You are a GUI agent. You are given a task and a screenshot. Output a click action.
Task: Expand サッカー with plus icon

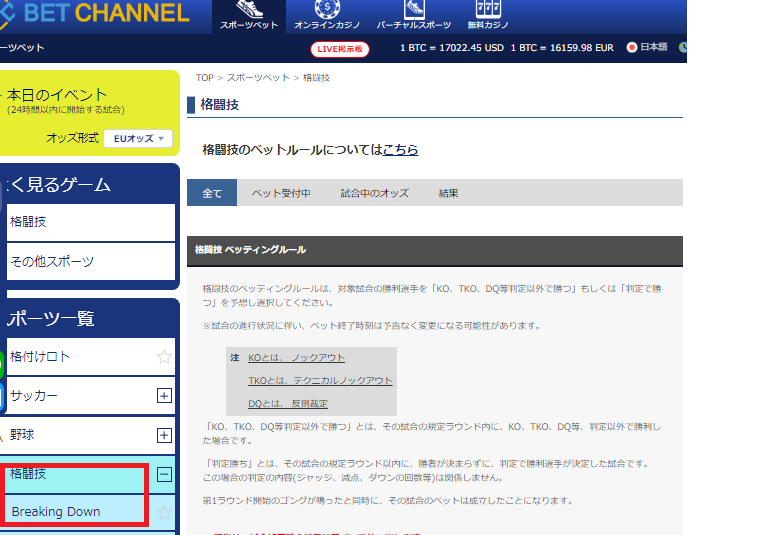point(164,395)
